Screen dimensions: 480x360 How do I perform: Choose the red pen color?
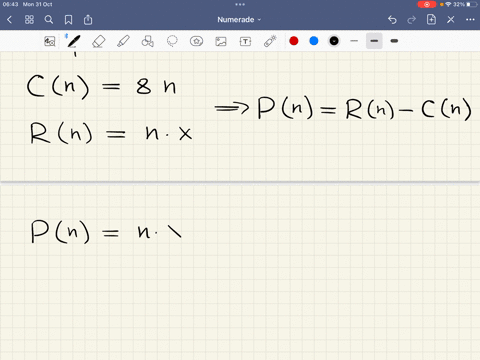pyautogui.click(x=294, y=41)
